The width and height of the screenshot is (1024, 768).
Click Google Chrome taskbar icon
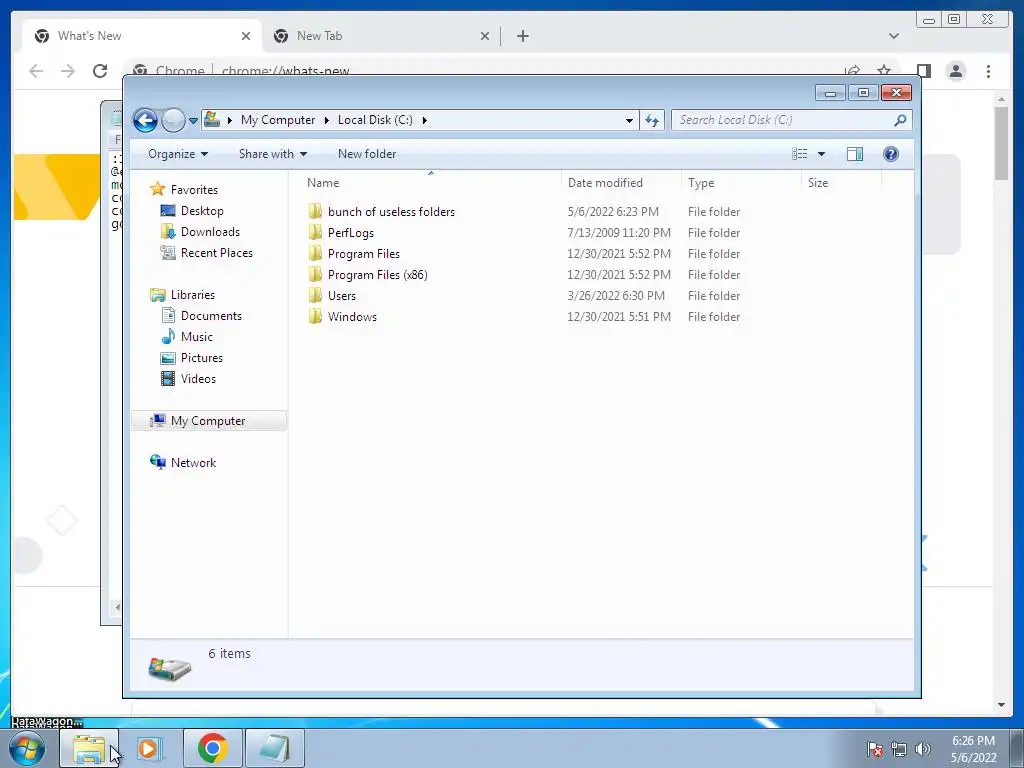213,748
